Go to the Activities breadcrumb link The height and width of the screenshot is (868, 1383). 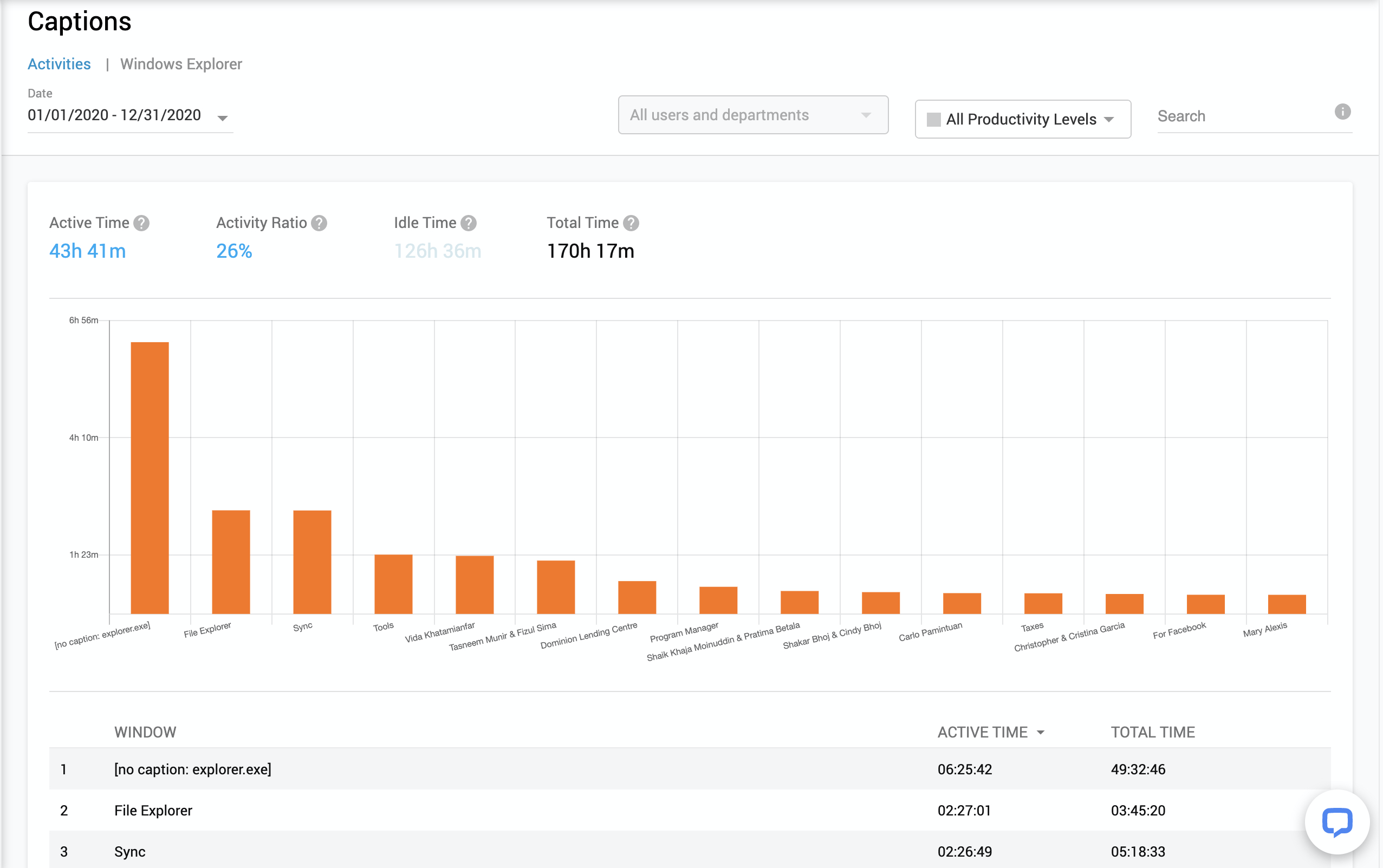click(59, 64)
